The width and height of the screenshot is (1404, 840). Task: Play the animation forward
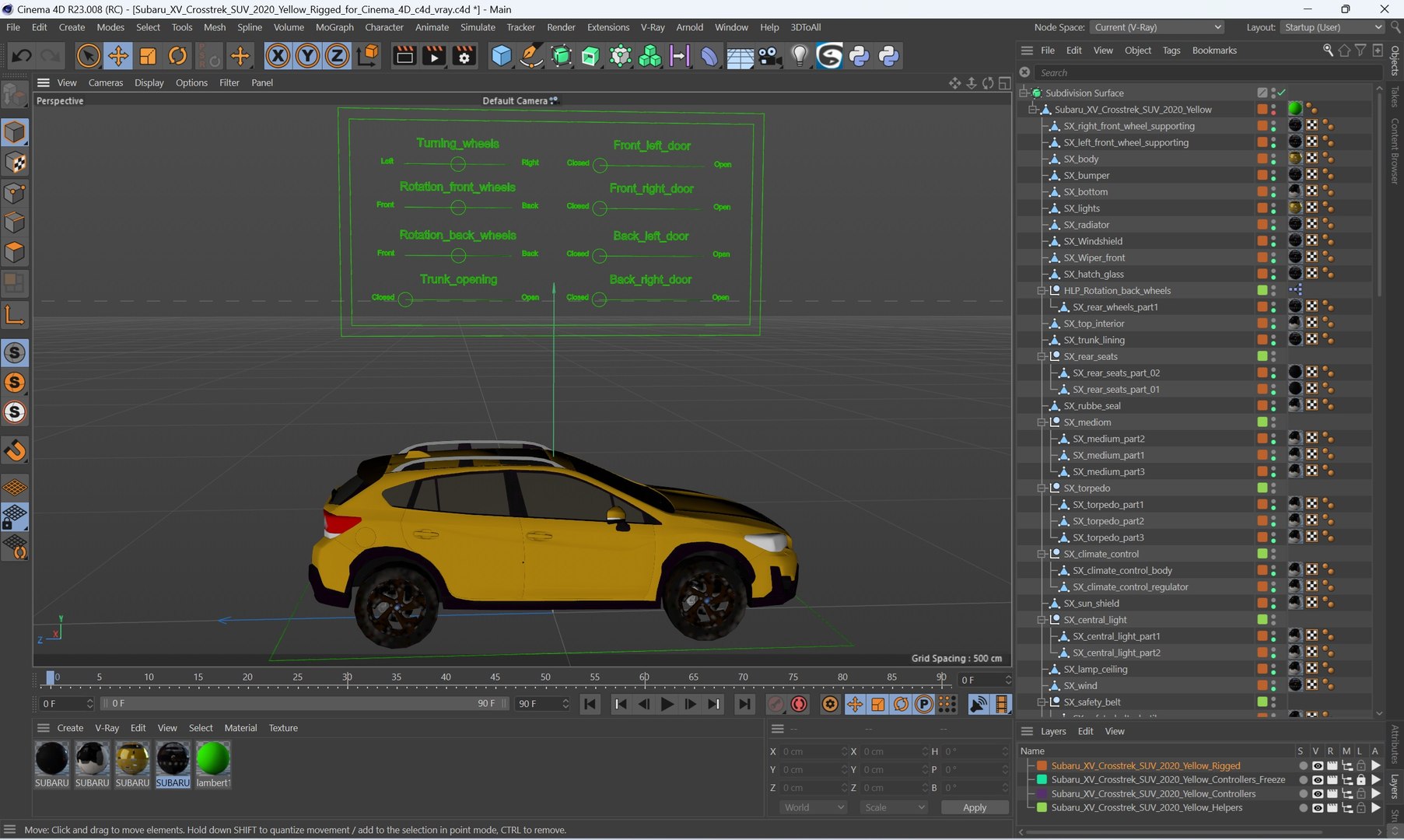pos(667,704)
